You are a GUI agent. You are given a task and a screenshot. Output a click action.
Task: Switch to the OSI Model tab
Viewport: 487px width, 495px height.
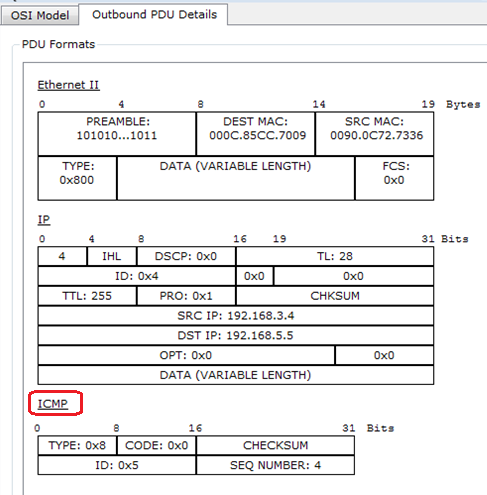[40, 16]
